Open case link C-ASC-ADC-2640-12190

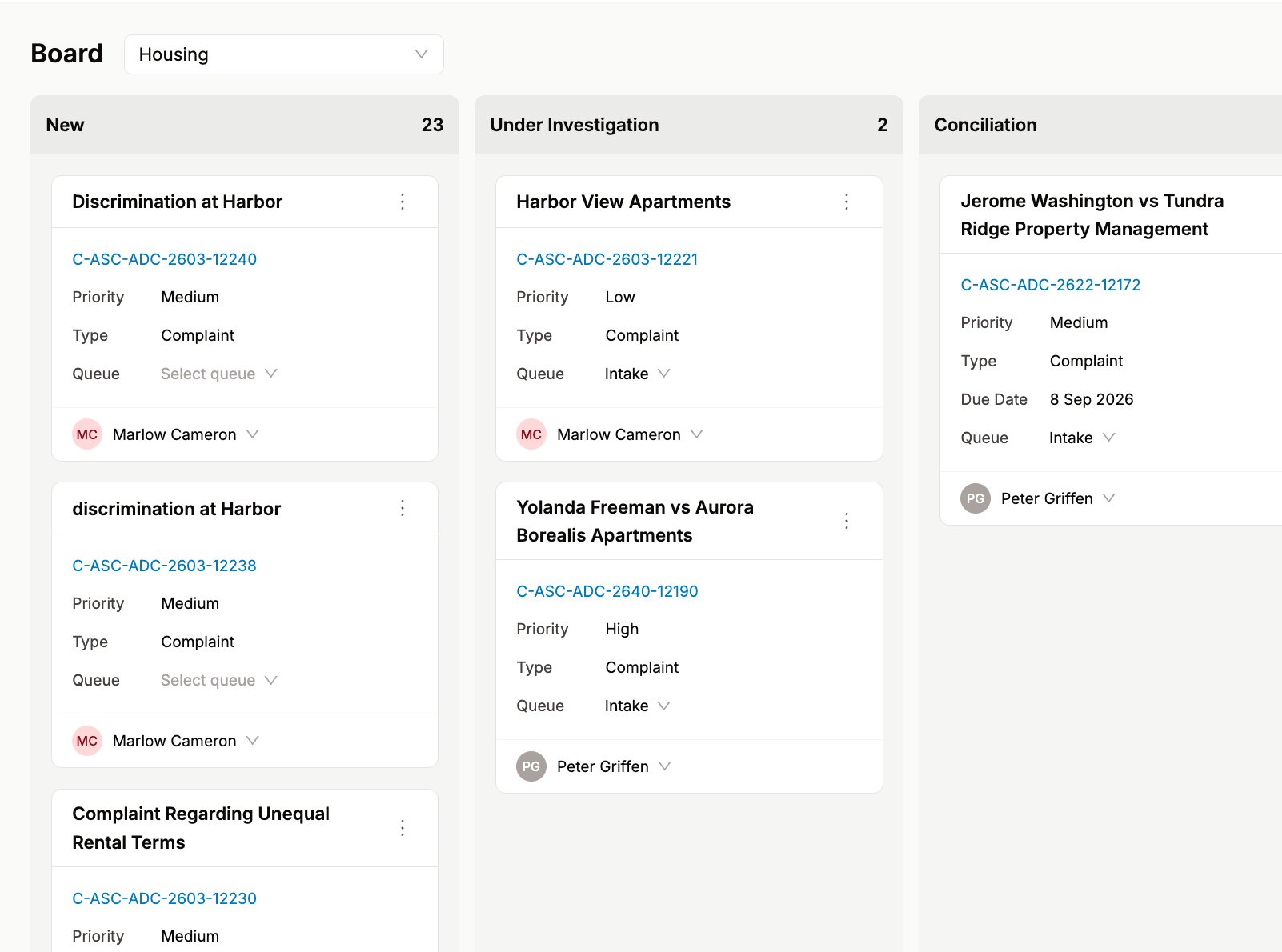pos(607,591)
